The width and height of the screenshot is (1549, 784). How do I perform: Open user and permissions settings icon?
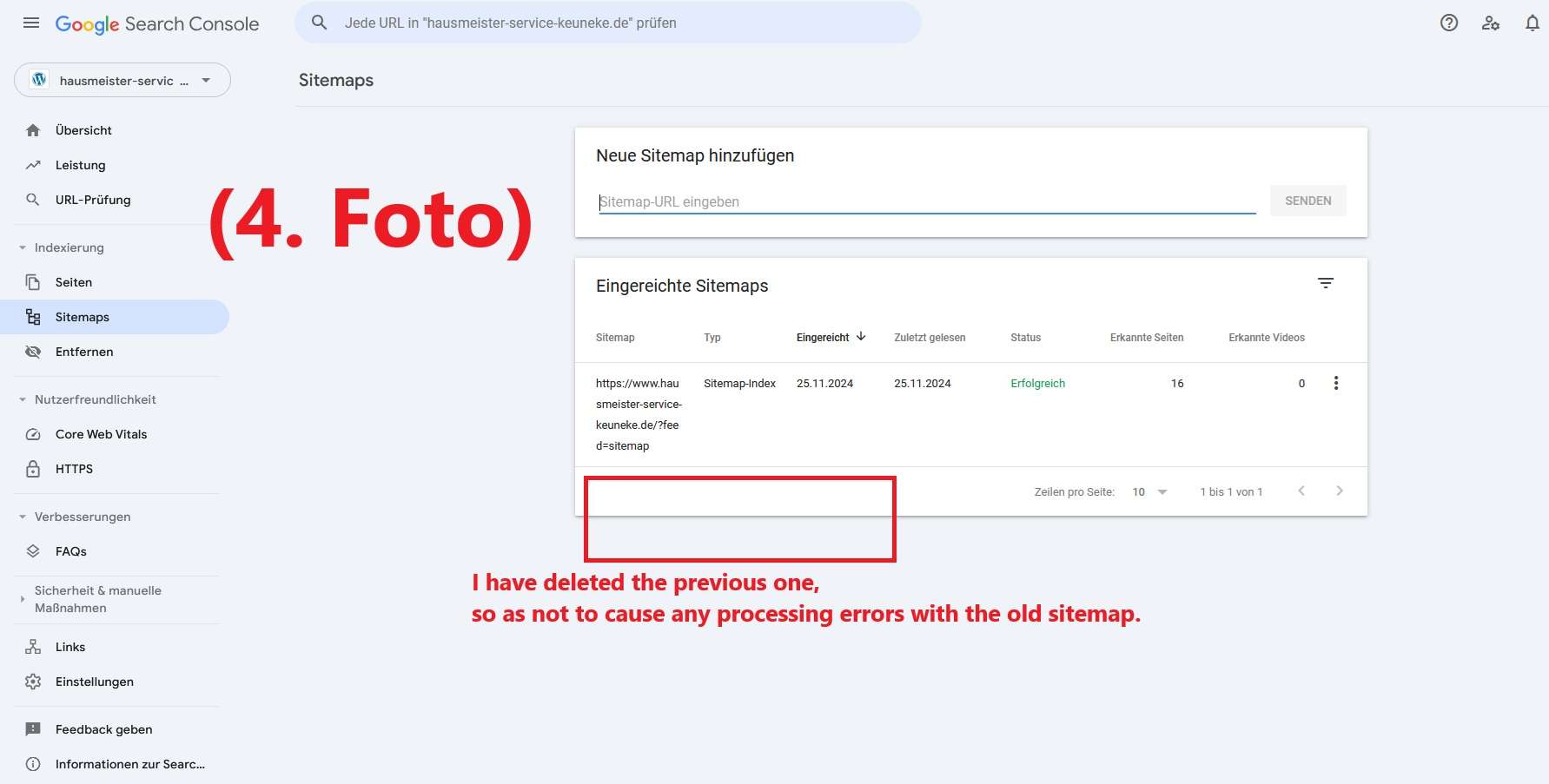[x=1491, y=23]
